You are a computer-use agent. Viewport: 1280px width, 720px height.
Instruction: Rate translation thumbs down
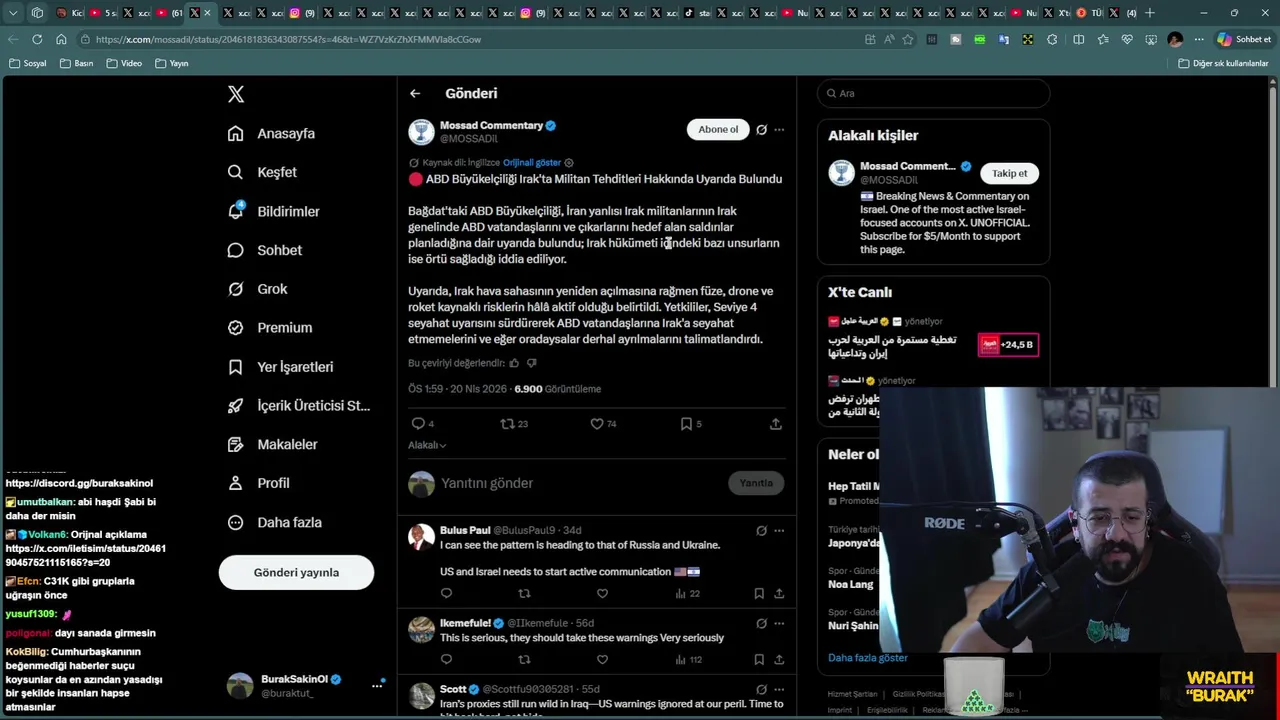pos(532,363)
